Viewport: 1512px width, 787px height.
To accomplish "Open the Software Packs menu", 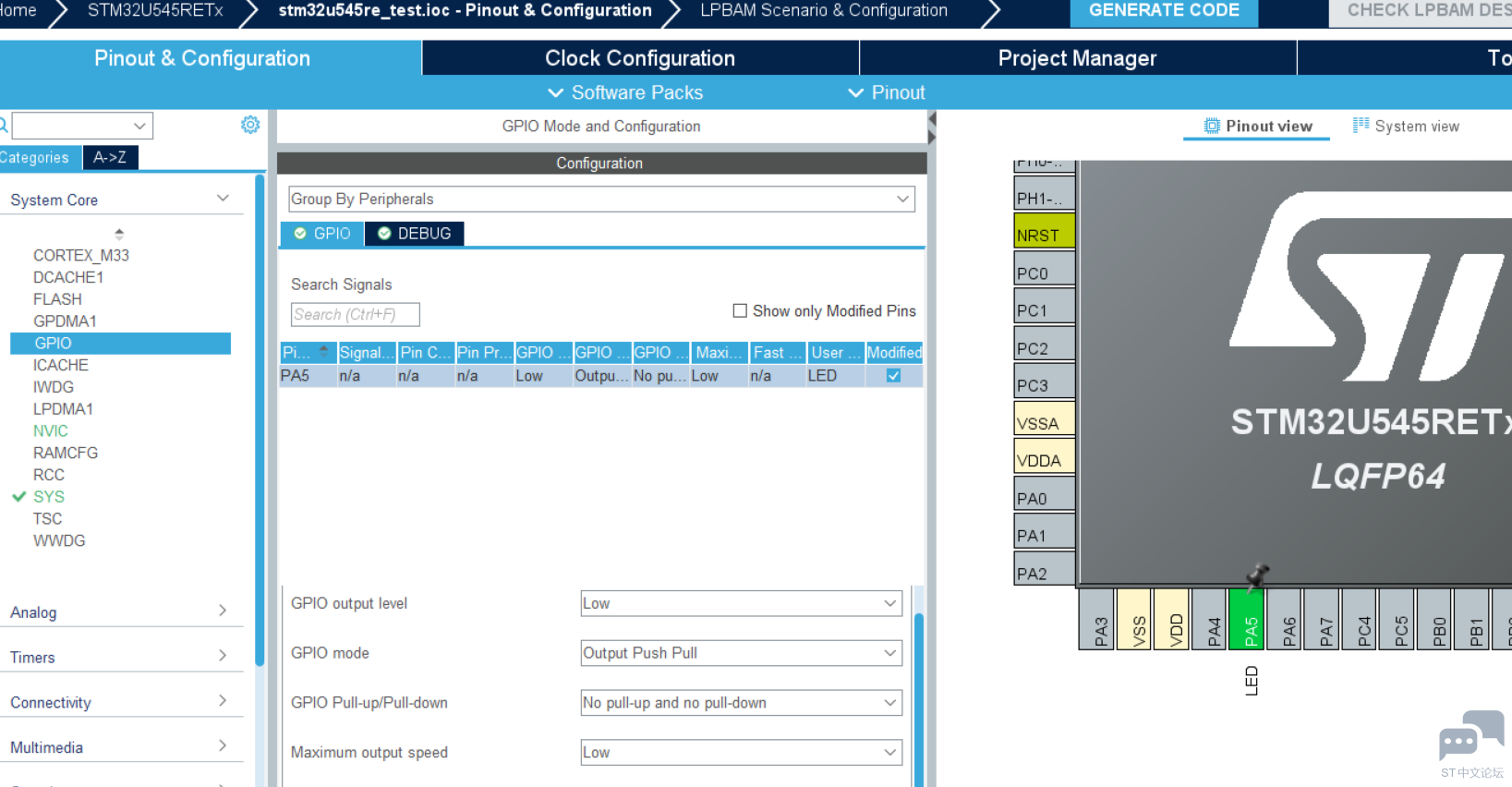I will coord(625,92).
